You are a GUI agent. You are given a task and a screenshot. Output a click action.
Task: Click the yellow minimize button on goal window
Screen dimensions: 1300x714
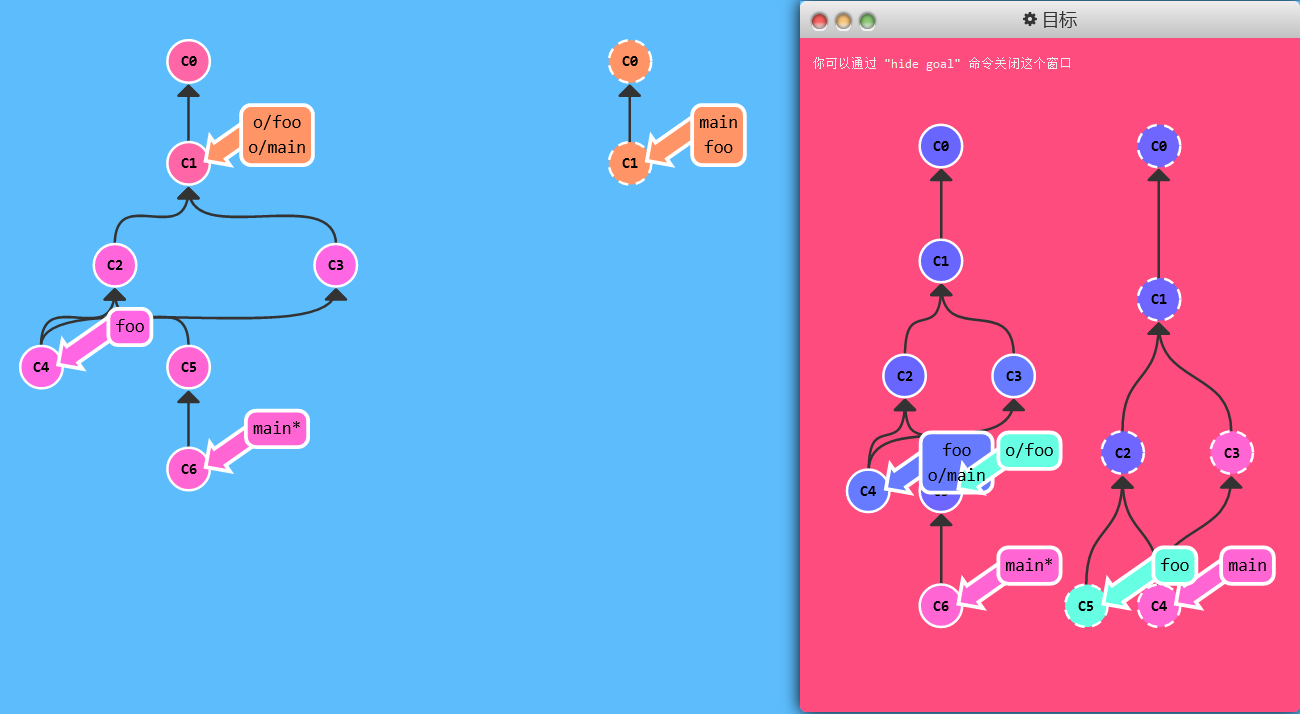843,21
